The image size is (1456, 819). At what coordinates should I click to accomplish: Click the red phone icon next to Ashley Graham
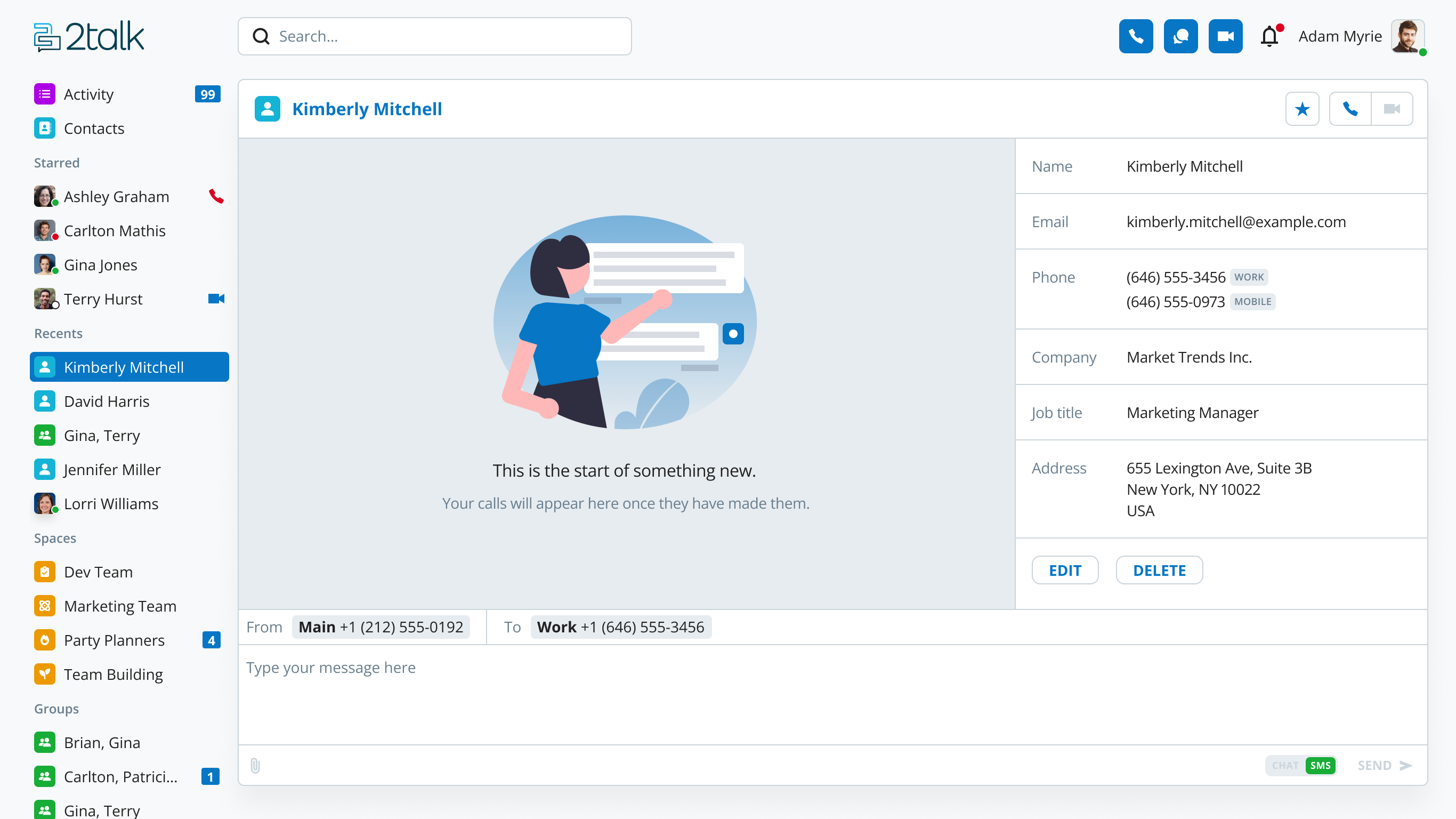[x=216, y=196]
